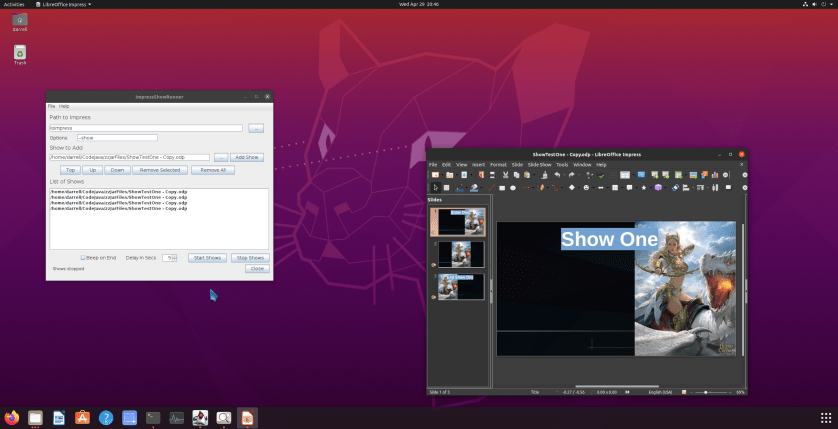The width and height of the screenshot is (838, 429).
Task: Click the Remove Selected button
Action: click(159, 171)
